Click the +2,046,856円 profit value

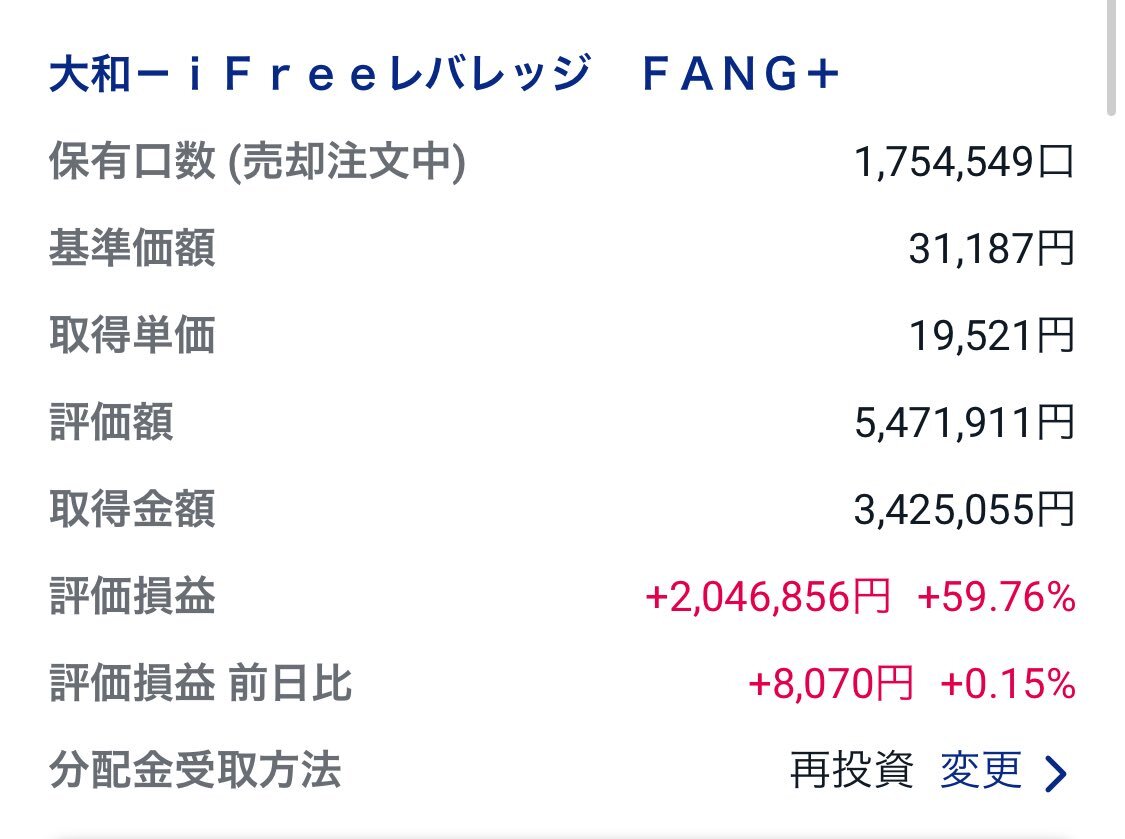tap(768, 597)
